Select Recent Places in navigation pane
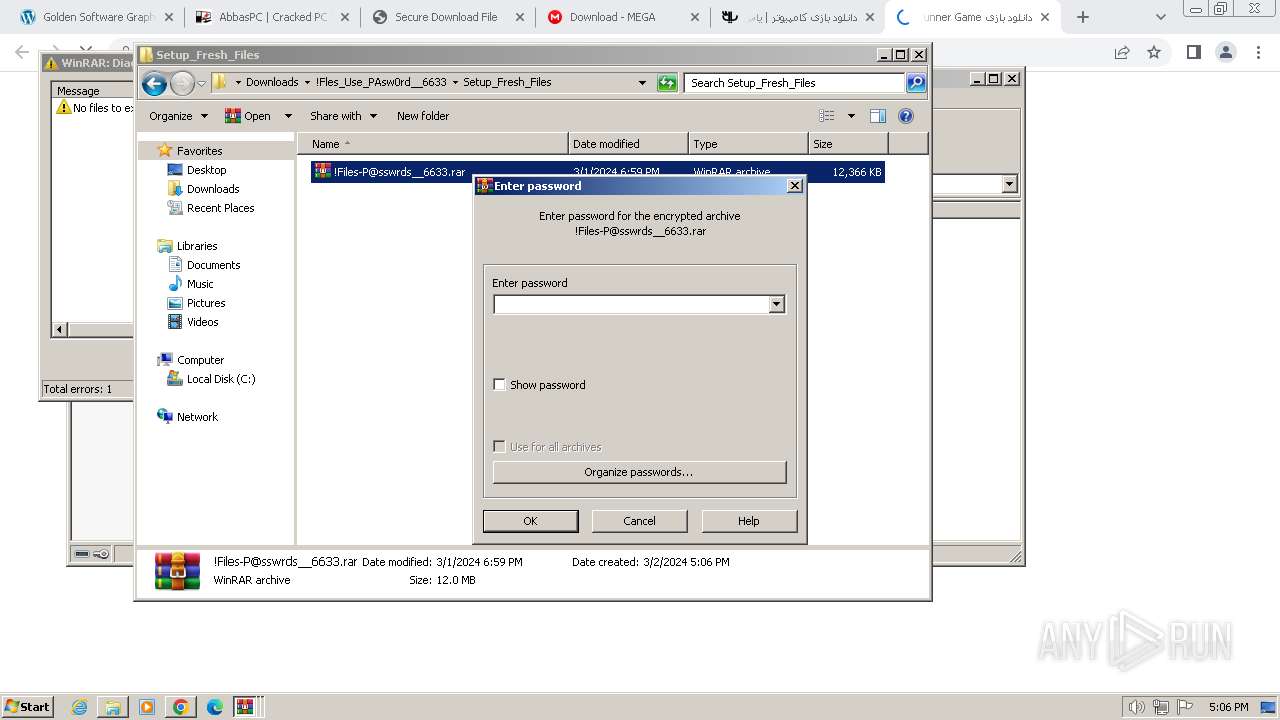 (220, 208)
